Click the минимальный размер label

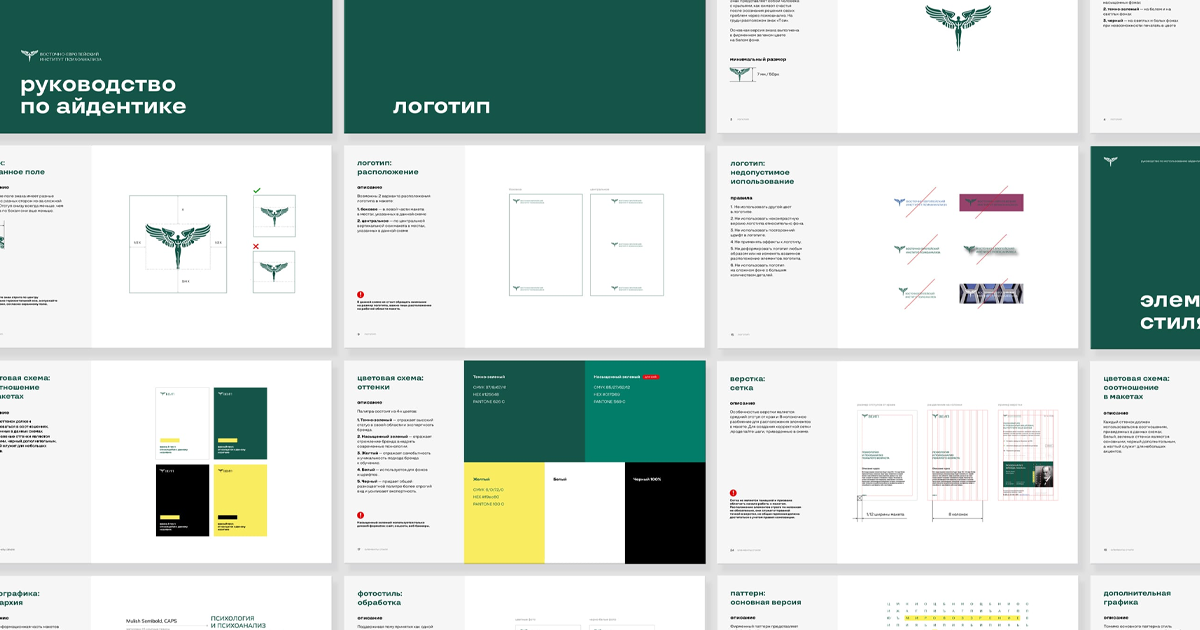tap(758, 59)
